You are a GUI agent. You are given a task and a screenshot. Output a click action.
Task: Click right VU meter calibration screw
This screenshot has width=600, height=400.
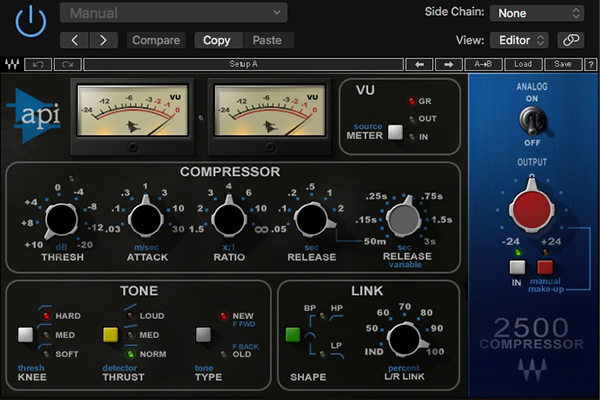click(x=270, y=147)
